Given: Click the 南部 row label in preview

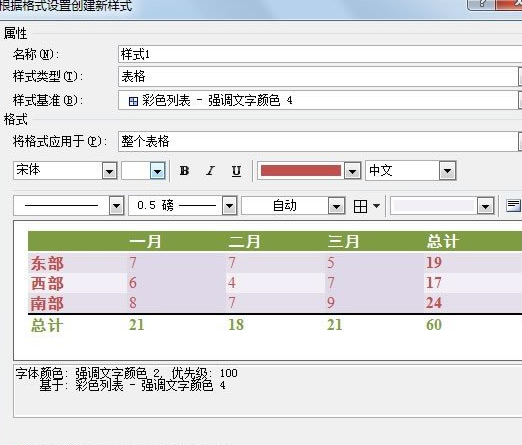Looking at the screenshot, I should click(x=47, y=303).
